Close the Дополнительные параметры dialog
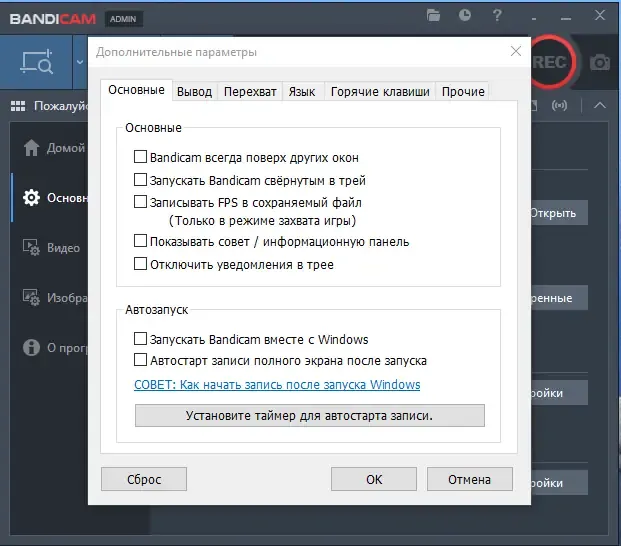 coord(516,51)
